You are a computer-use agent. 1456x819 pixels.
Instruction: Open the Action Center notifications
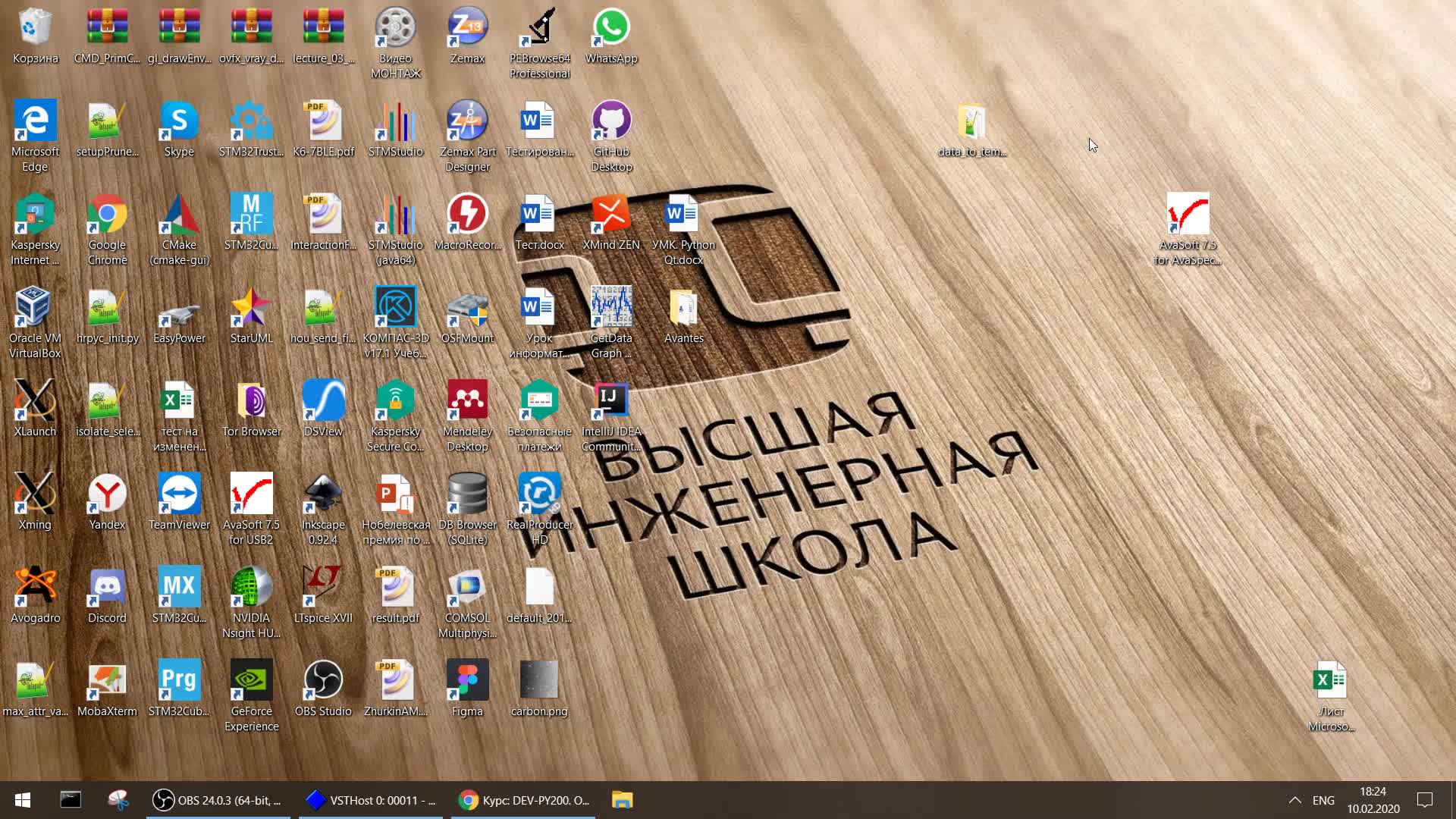(1425, 800)
